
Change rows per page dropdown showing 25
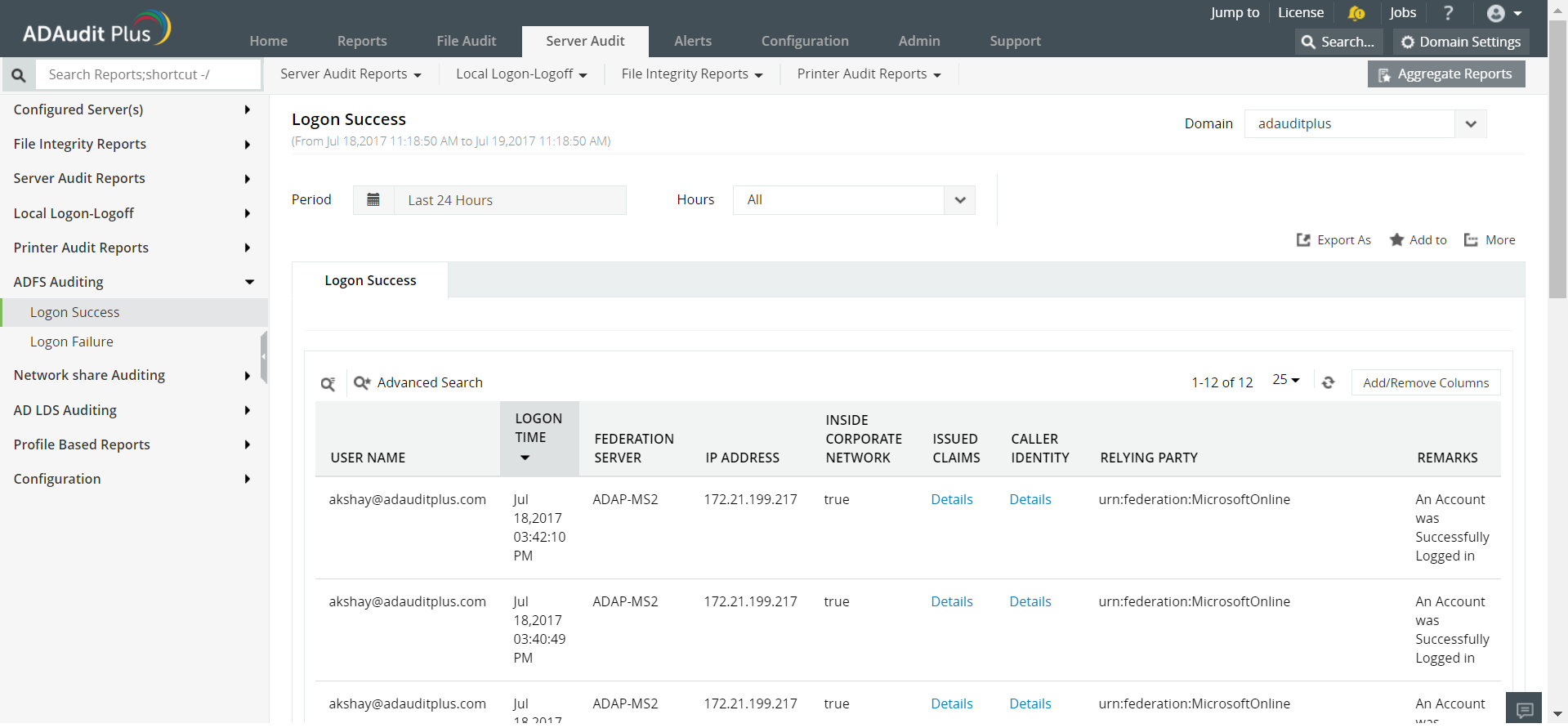coord(1285,380)
